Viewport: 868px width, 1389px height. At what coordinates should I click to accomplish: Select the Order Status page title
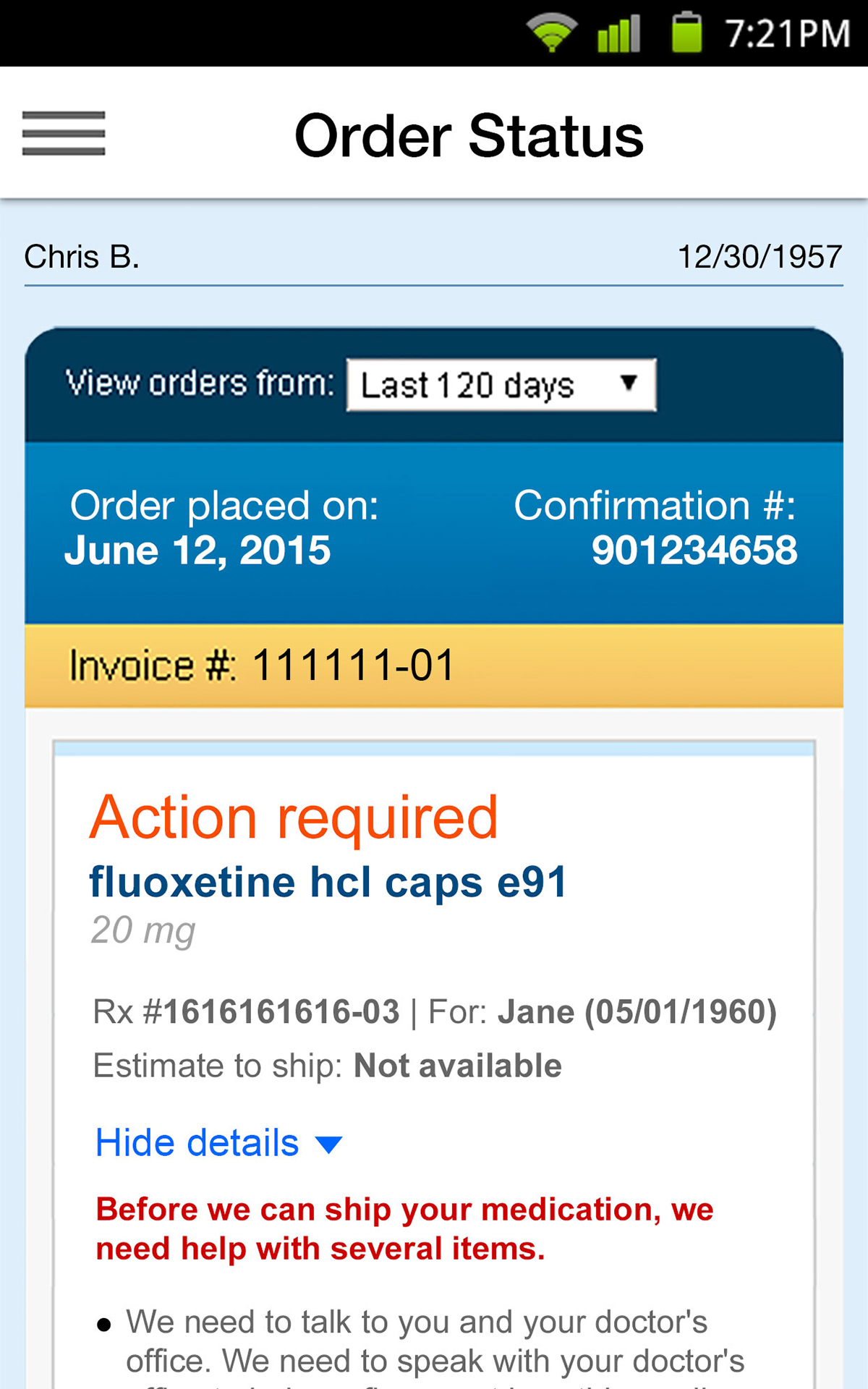[x=469, y=135]
